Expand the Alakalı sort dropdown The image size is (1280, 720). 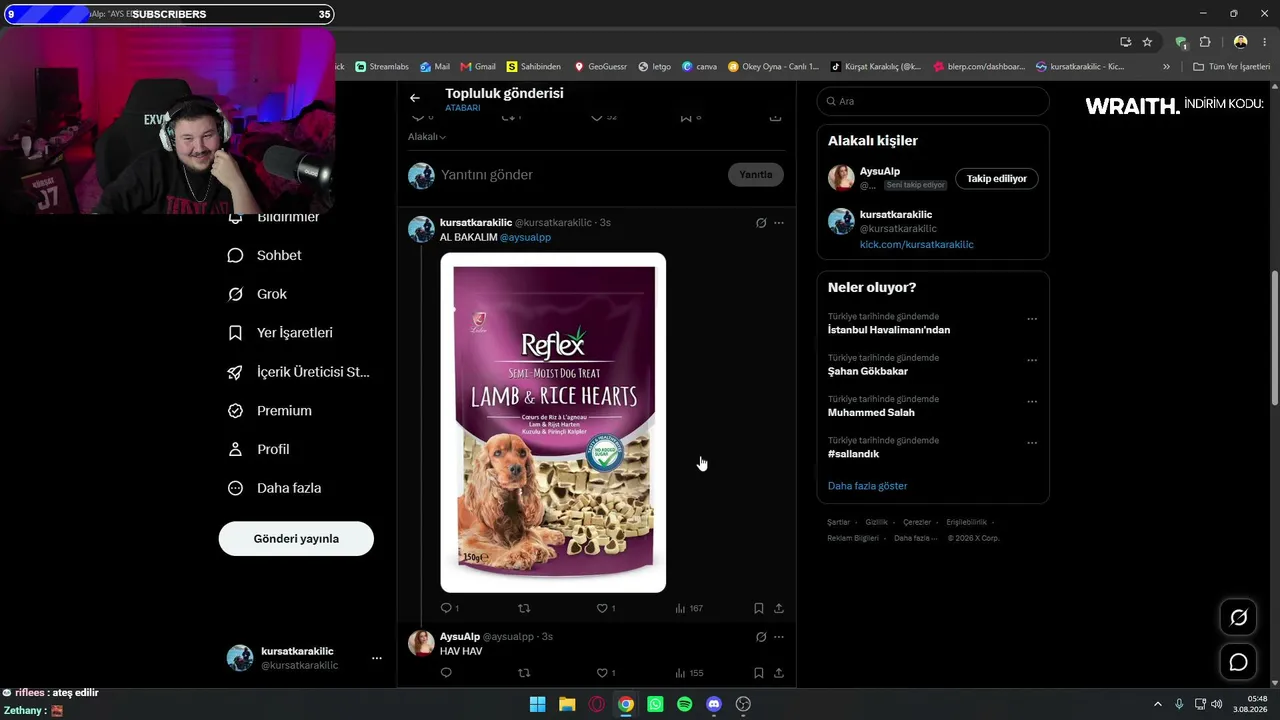[x=427, y=137]
